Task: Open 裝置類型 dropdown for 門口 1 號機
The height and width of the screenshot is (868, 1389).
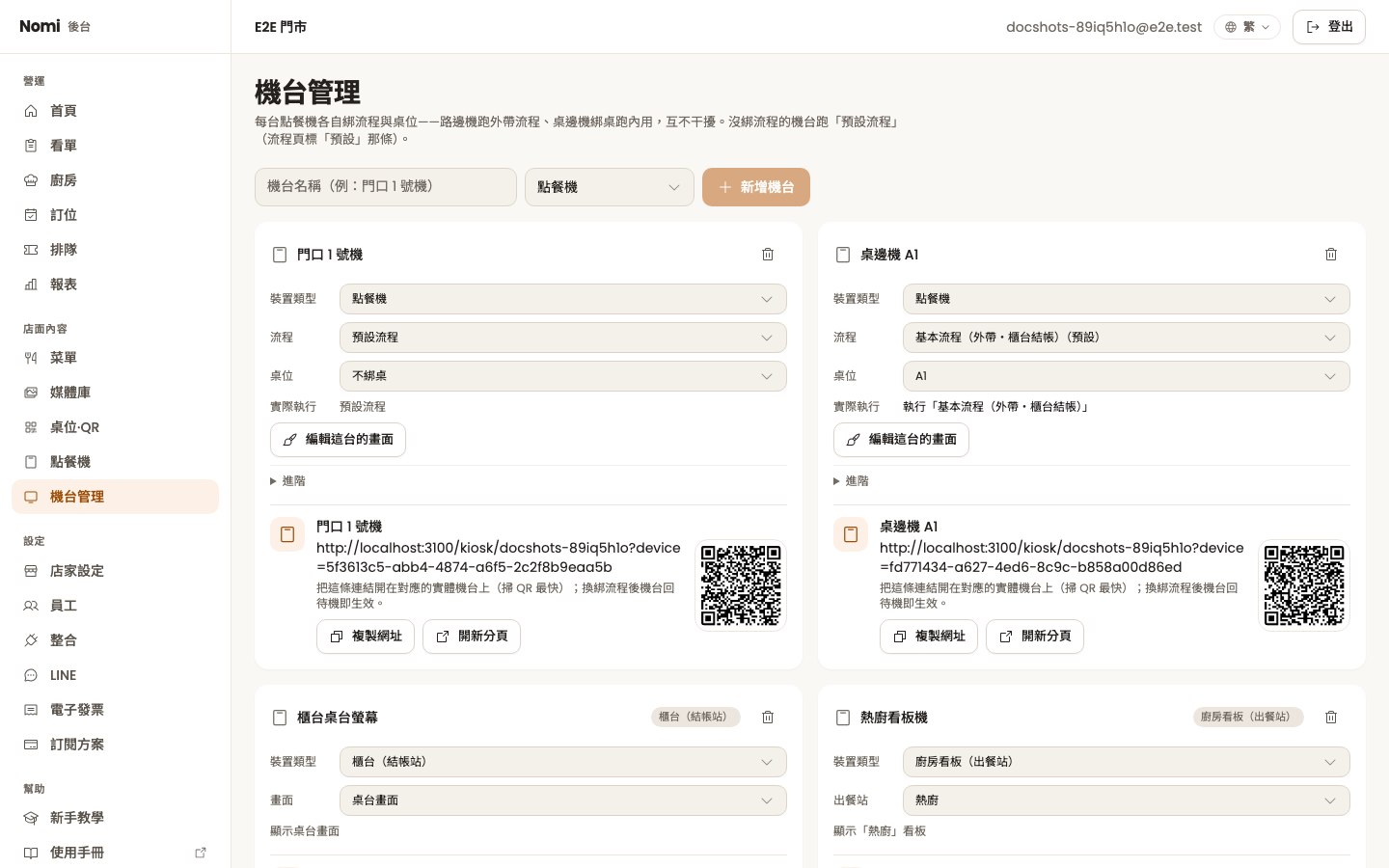Action: (563, 299)
